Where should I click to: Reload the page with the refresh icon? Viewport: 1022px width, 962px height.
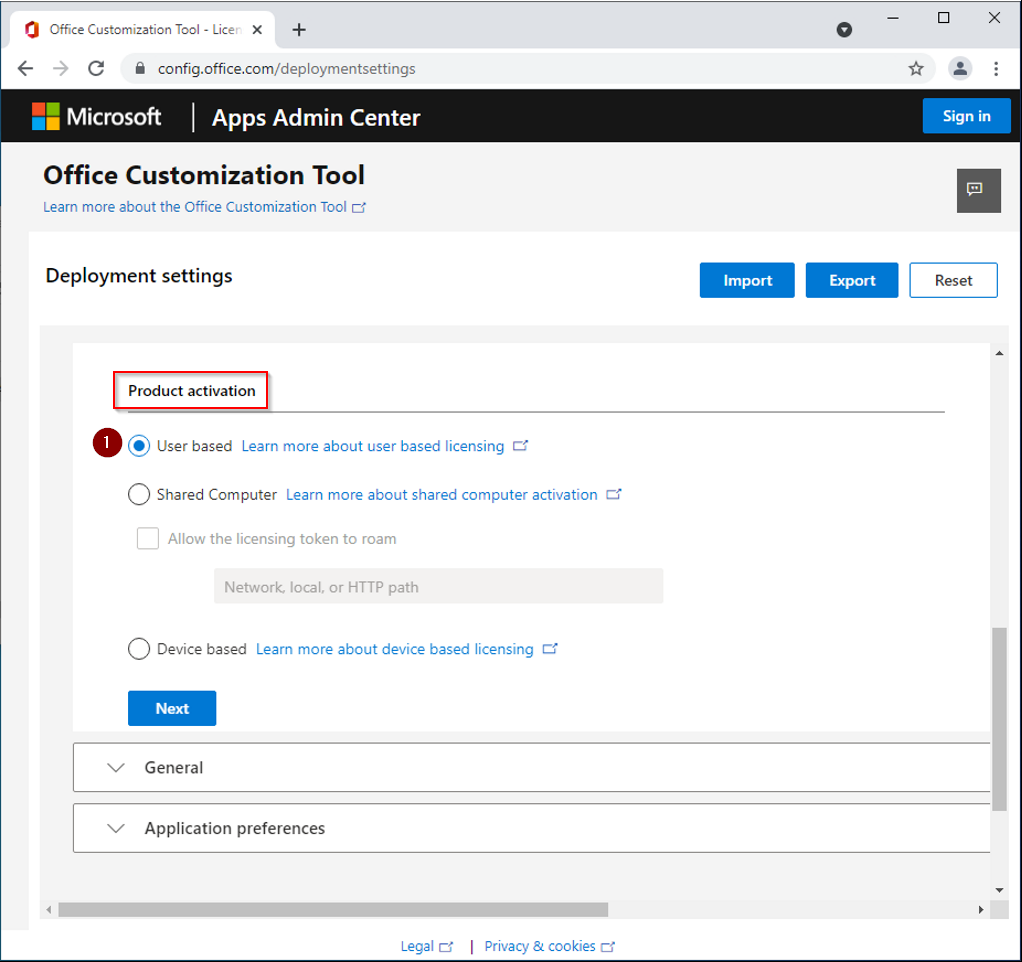96,68
